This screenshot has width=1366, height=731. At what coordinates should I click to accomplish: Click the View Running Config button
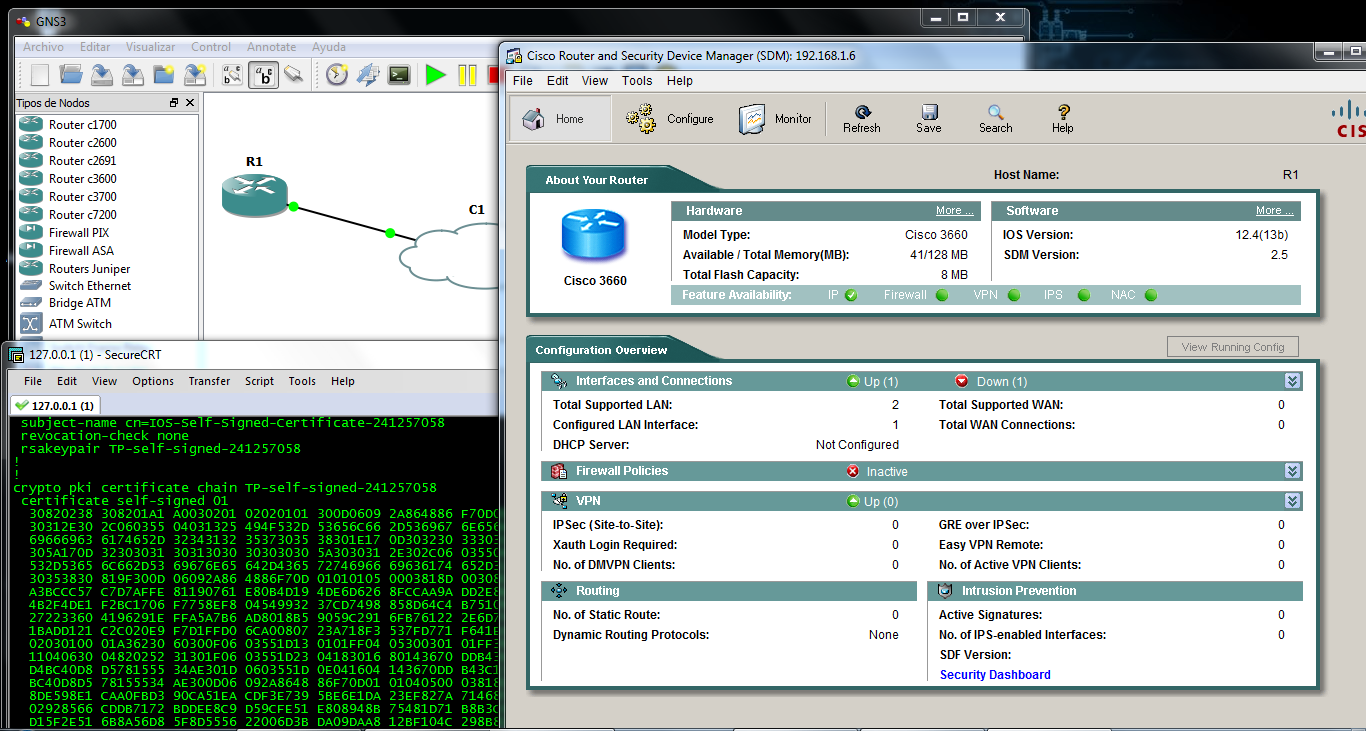(1233, 347)
